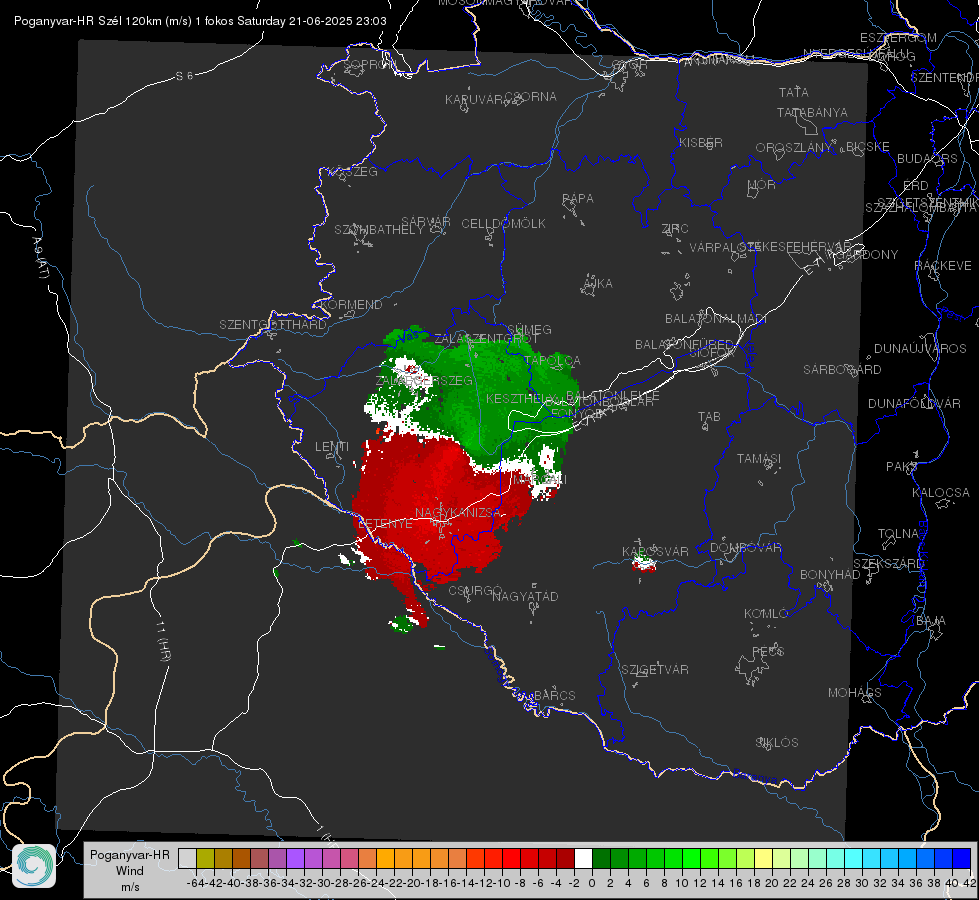Viewport: 979px width, 900px height.
Task: Click the DUNAÚJVÁROS label
Action: [920, 349]
